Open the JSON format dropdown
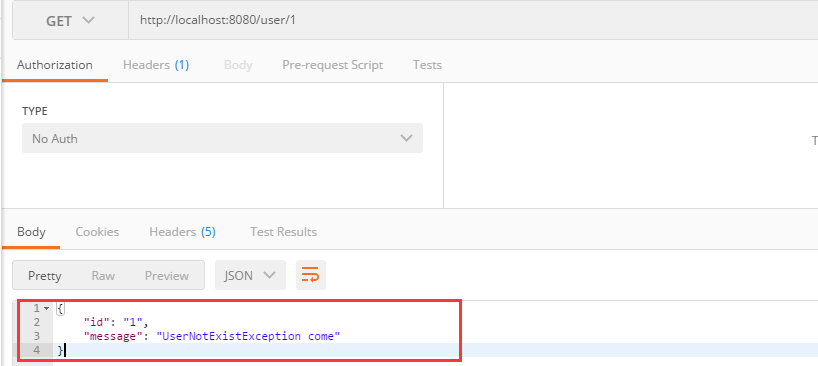This screenshot has width=818, height=366. 250,275
